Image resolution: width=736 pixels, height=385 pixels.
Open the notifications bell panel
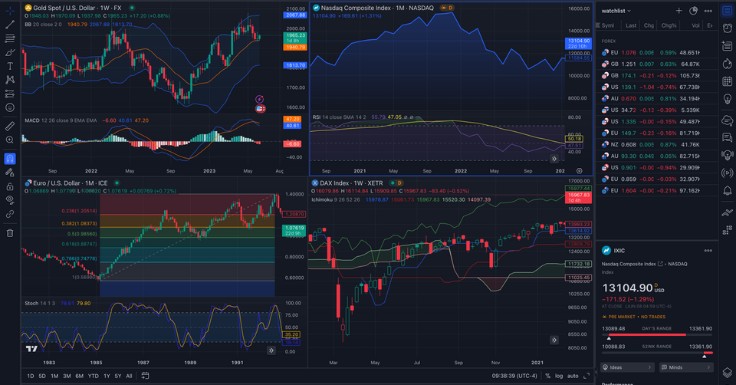tap(727, 191)
